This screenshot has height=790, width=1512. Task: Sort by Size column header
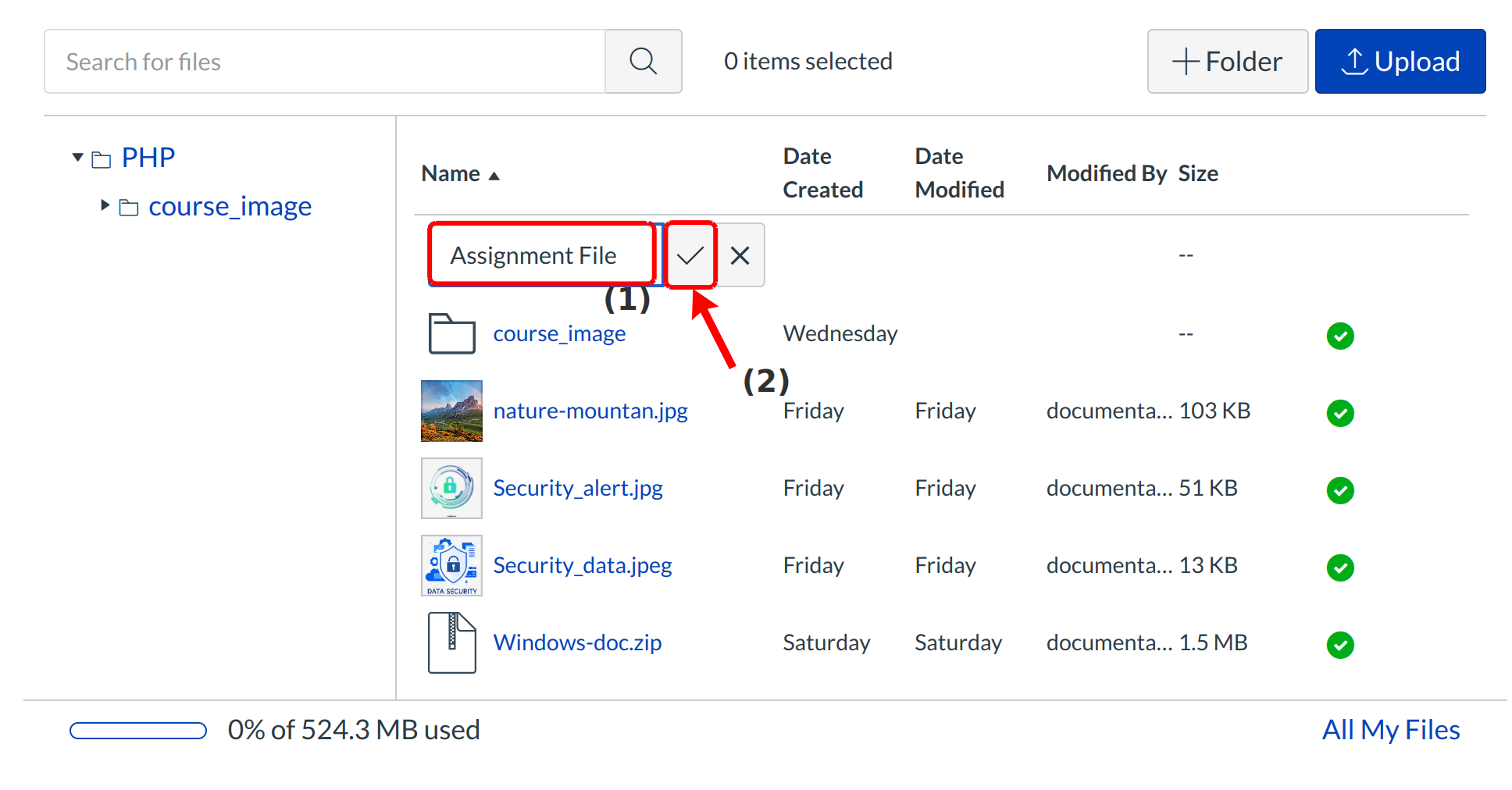tap(1197, 173)
